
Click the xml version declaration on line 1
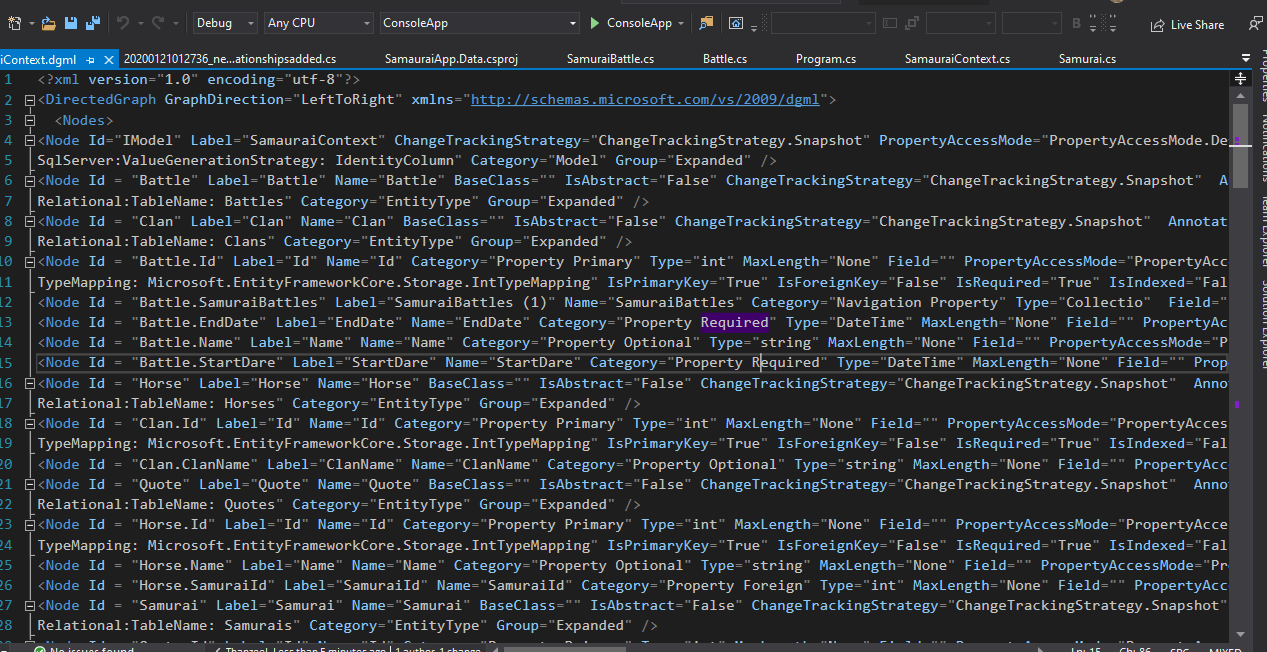pos(199,79)
